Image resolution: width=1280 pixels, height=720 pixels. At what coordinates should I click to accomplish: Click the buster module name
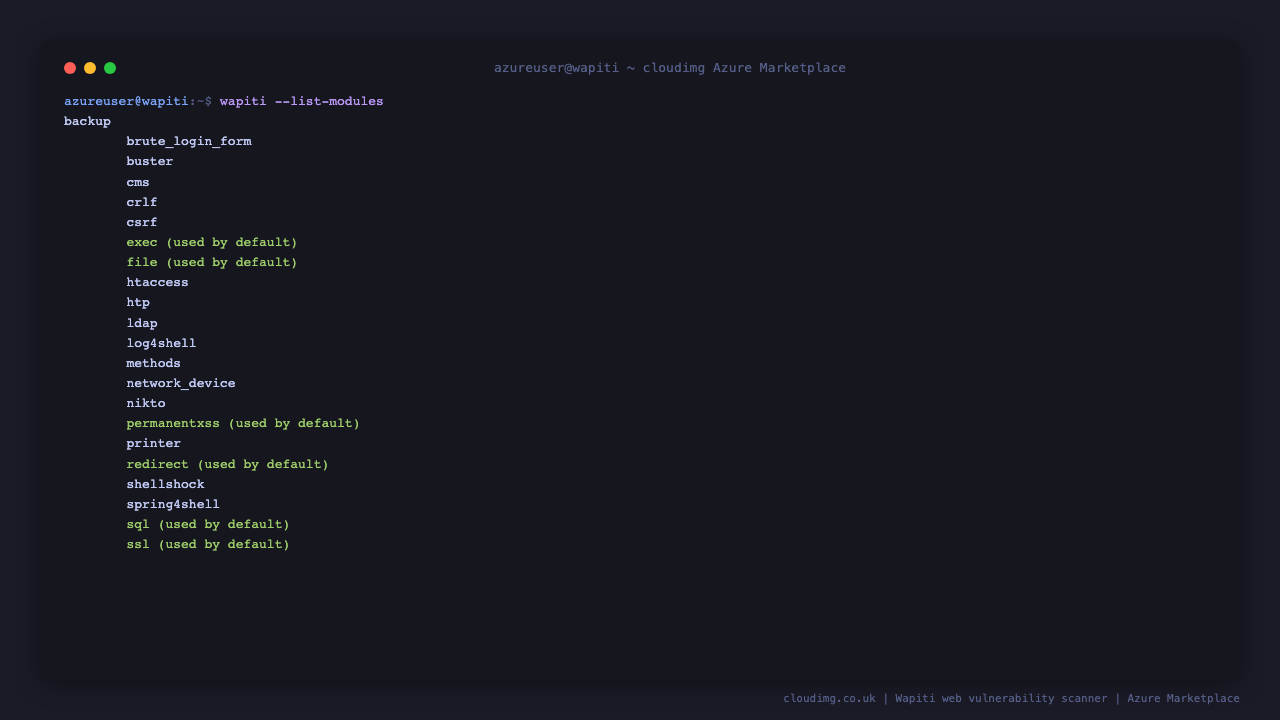click(x=149, y=161)
